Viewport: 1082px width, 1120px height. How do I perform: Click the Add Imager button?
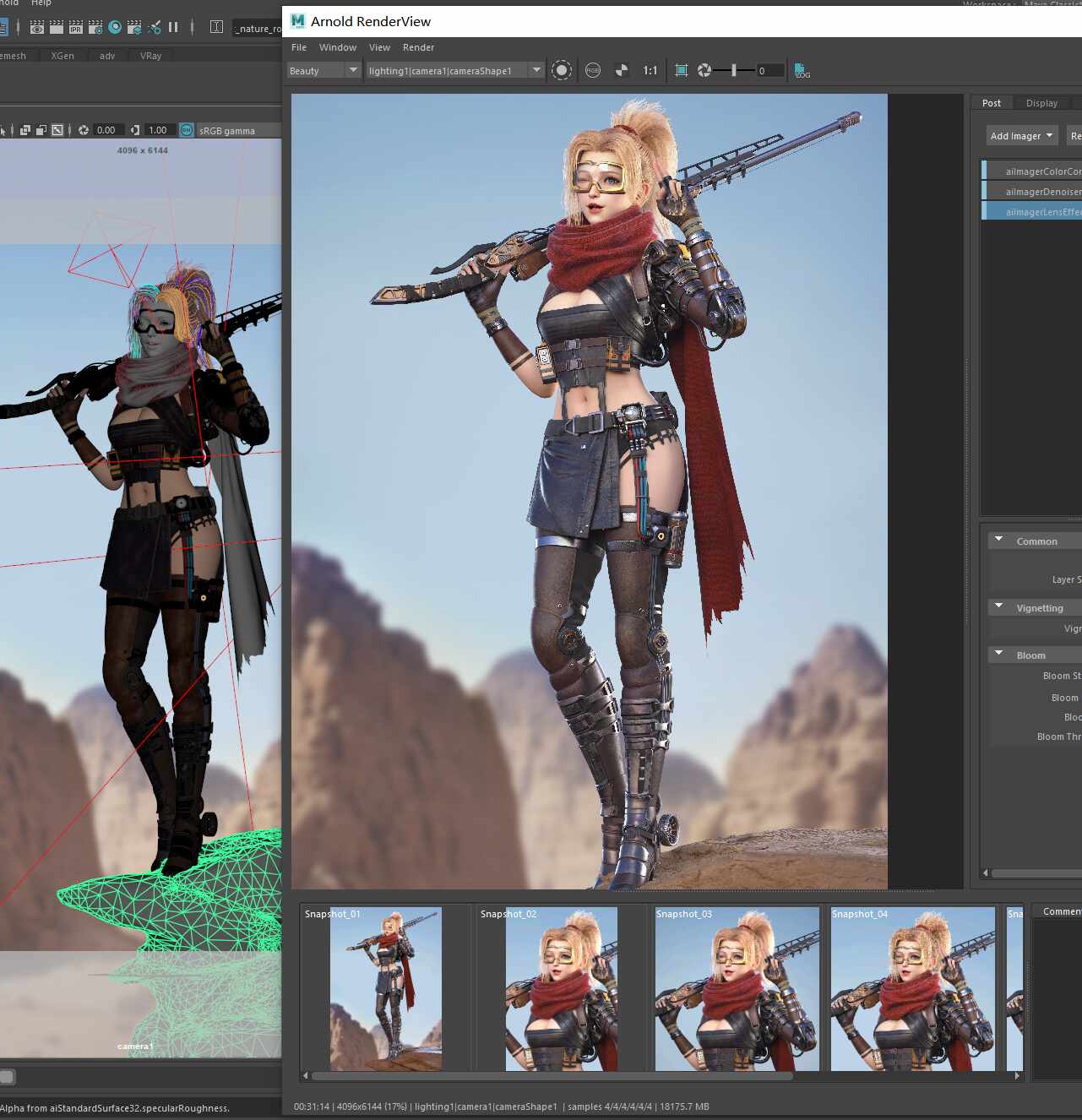1022,136
